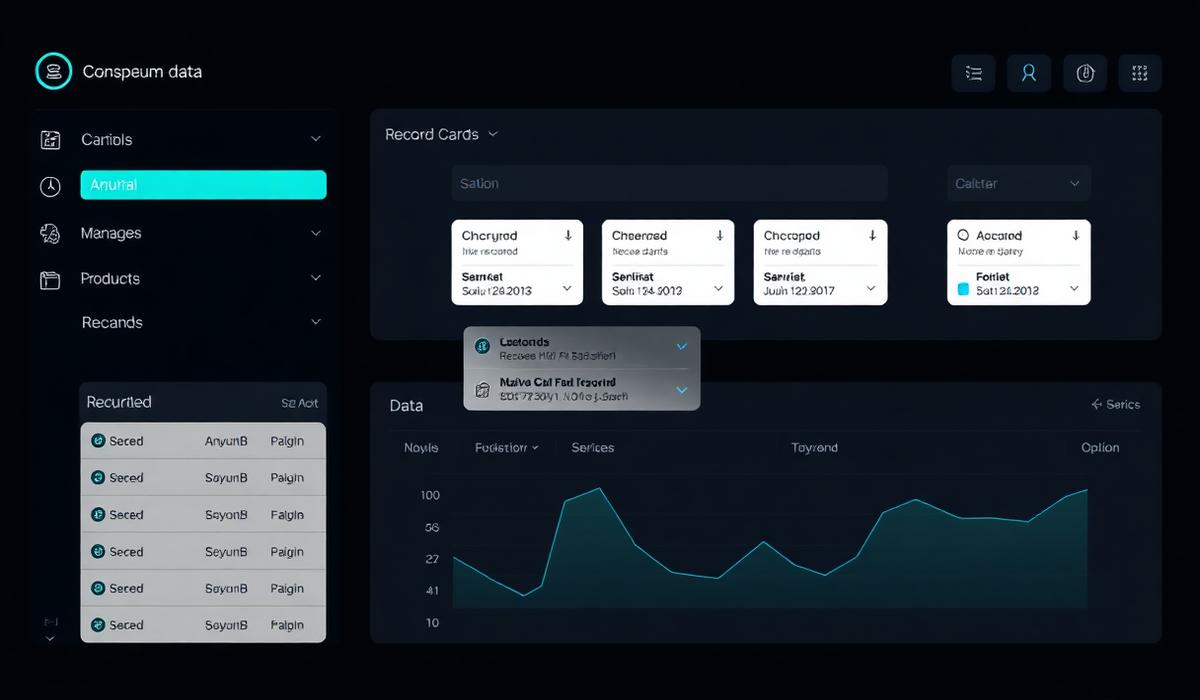The width and height of the screenshot is (1200, 700).
Task: Open the Products menu item
Action: pyautogui.click(x=110, y=278)
